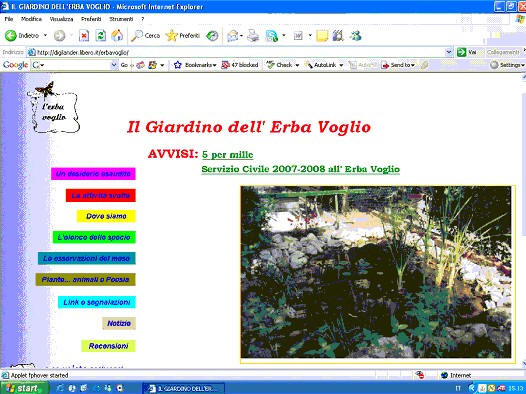Click the mail envelope toolbar icon
Viewport: 526px width, 394px height.
232,36
